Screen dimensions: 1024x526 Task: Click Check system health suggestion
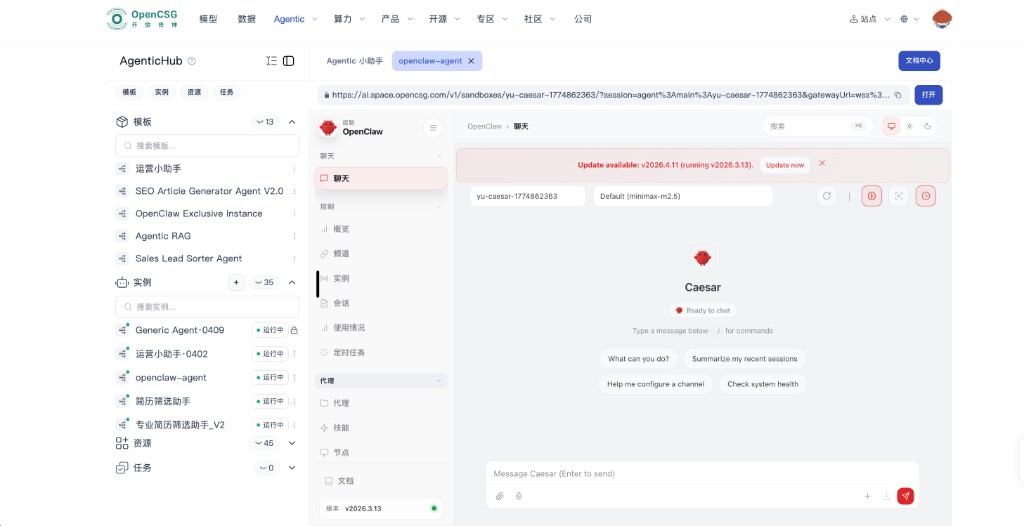coord(763,384)
